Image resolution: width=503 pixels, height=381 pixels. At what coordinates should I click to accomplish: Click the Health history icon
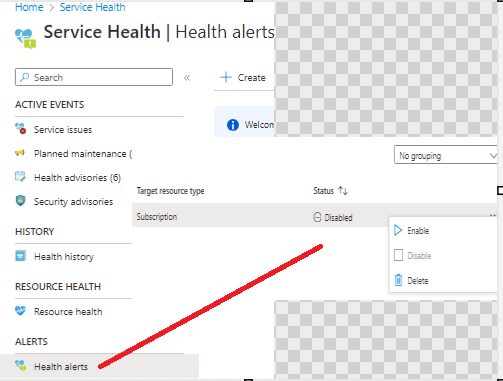pos(20,256)
